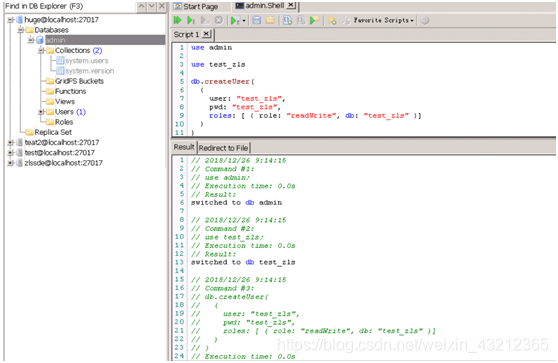Select Users (1) in the tree
The image size is (558, 363).
coord(70,112)
